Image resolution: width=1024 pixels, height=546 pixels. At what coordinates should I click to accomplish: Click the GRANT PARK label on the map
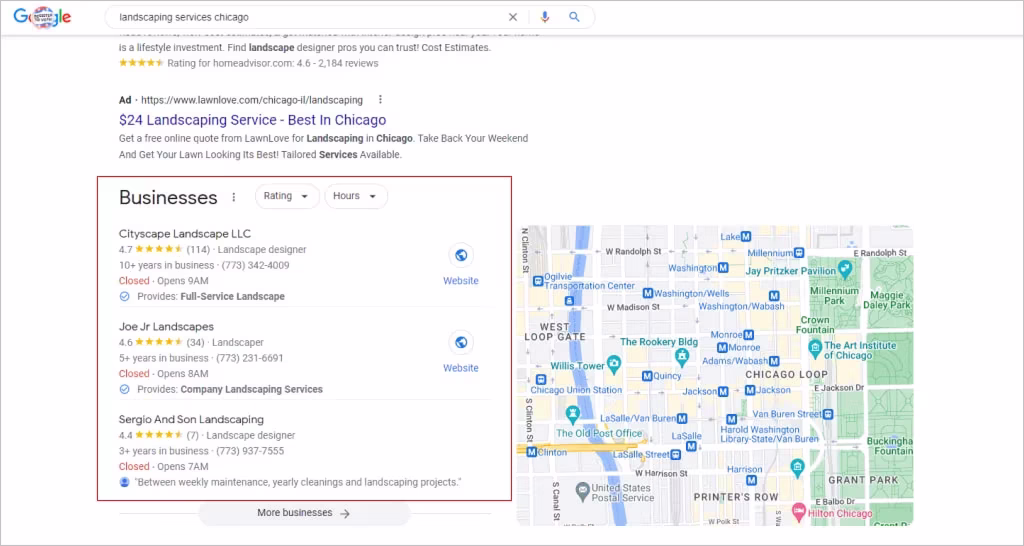click(x=863, y=480)
